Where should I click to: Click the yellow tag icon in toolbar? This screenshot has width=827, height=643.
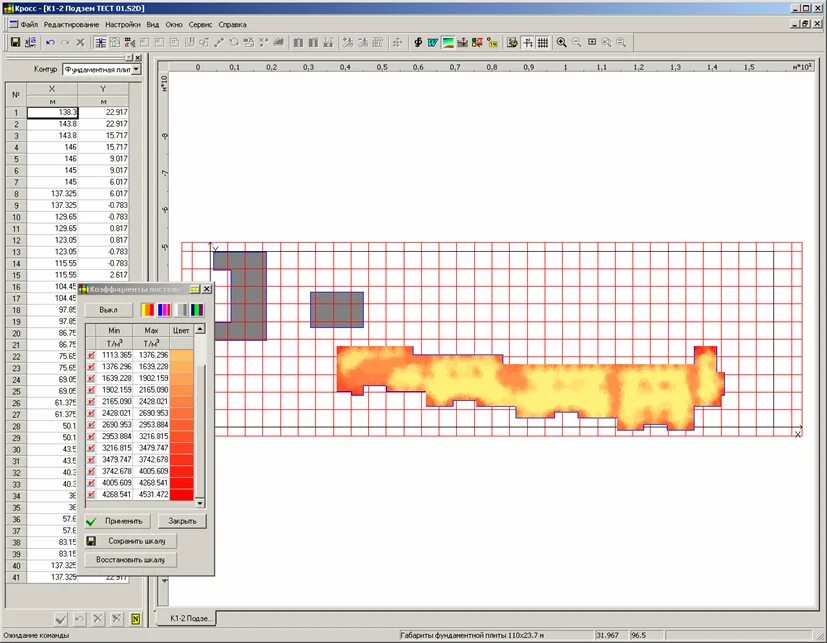[493, 42]
